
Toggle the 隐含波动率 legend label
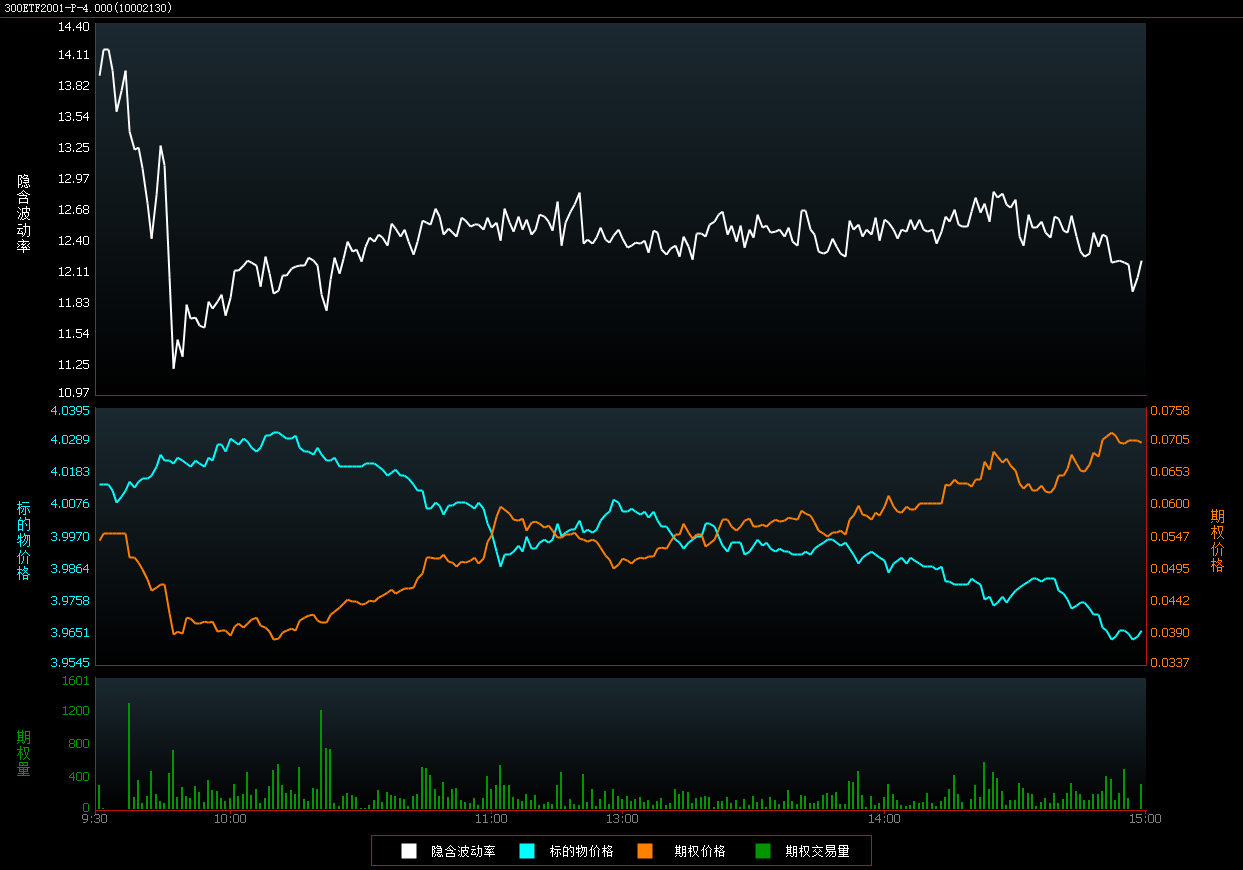(463, 851)
